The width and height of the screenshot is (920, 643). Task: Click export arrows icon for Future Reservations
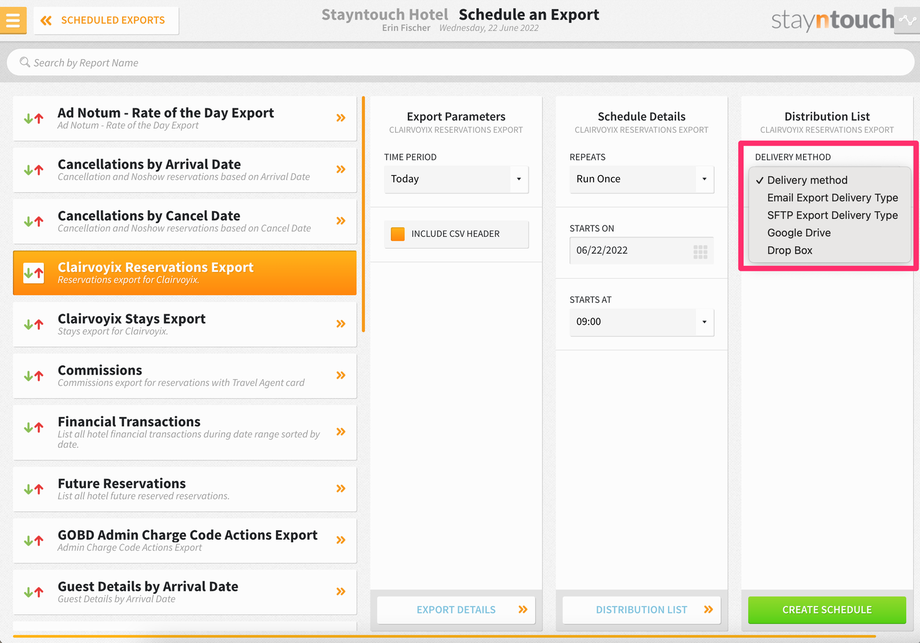(33, 489)
